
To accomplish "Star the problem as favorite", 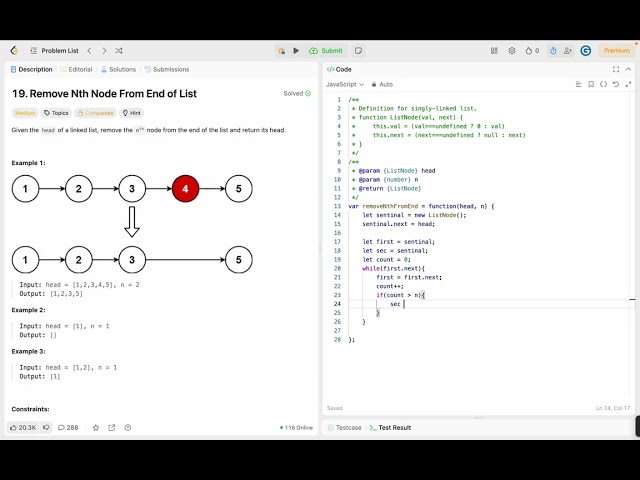I will [96, 428].
